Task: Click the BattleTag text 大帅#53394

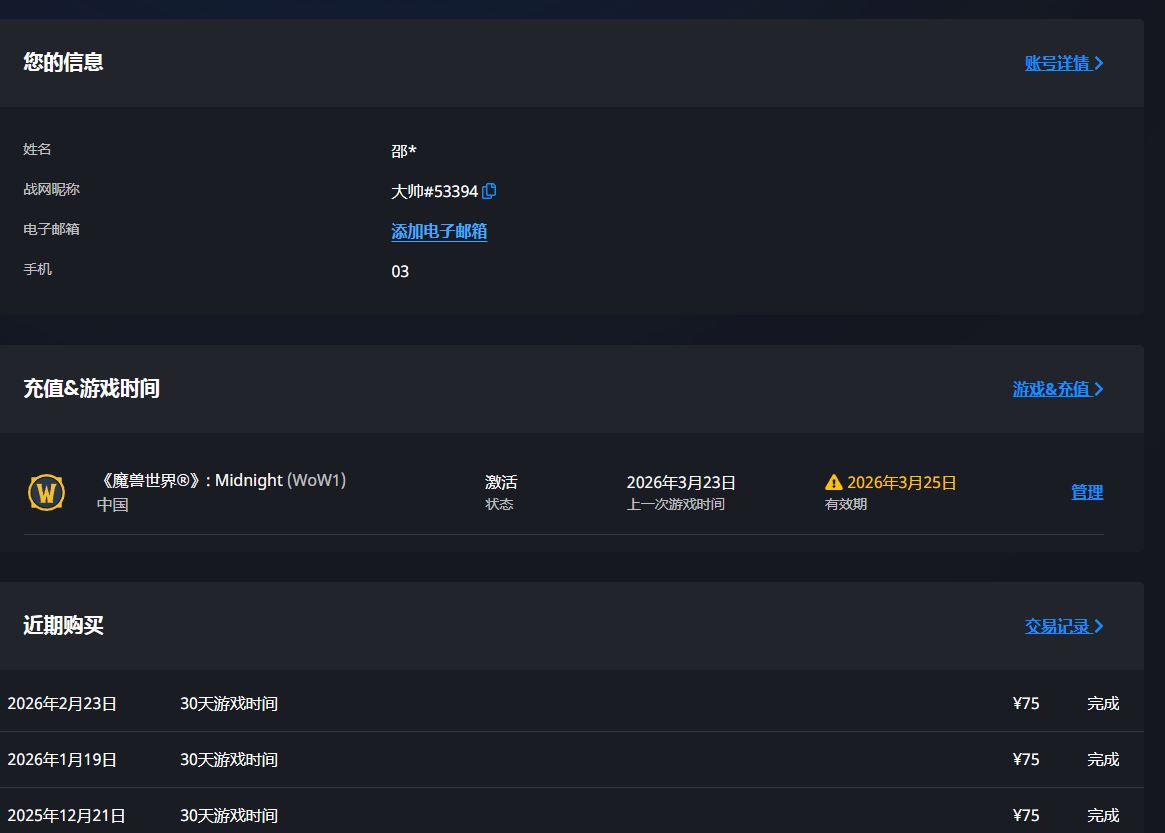Action: click(434, 191)
